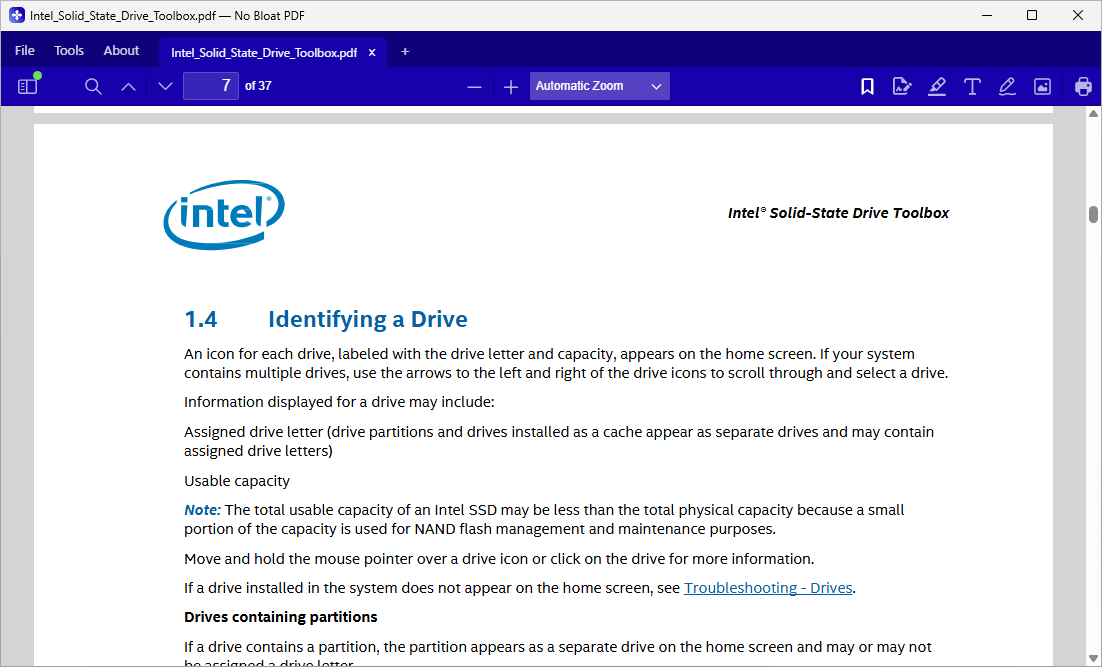1102x667 pixels.
Task: Open the File menu
Action: (25, 51)
